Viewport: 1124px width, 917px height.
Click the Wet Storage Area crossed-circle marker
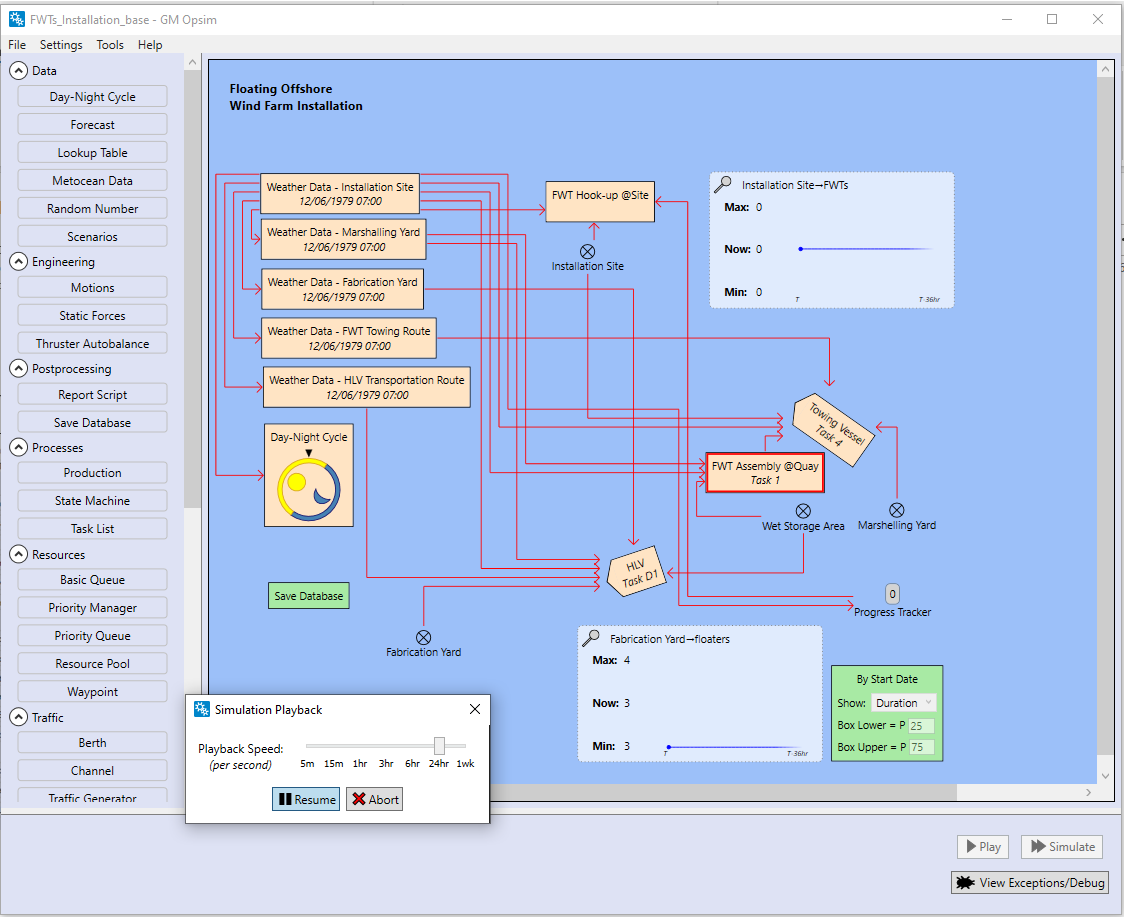coord(803,509)
